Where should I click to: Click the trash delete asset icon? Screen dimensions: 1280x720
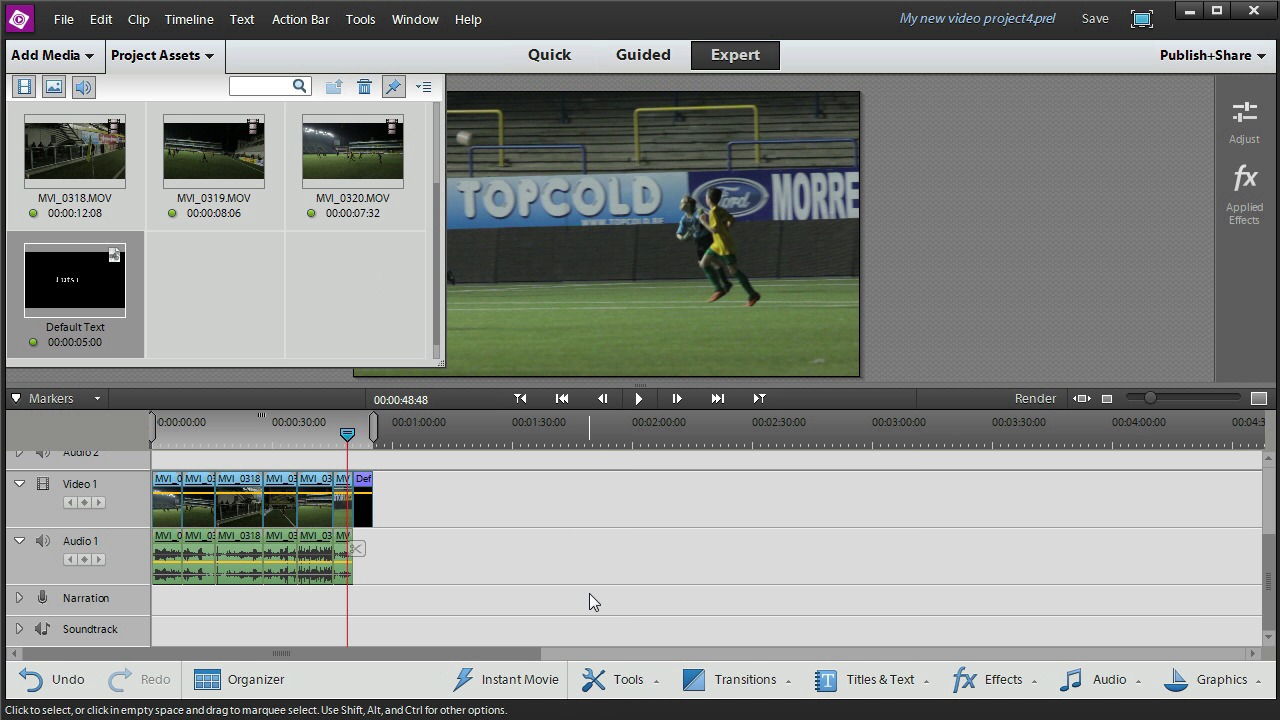pos(364,87)
